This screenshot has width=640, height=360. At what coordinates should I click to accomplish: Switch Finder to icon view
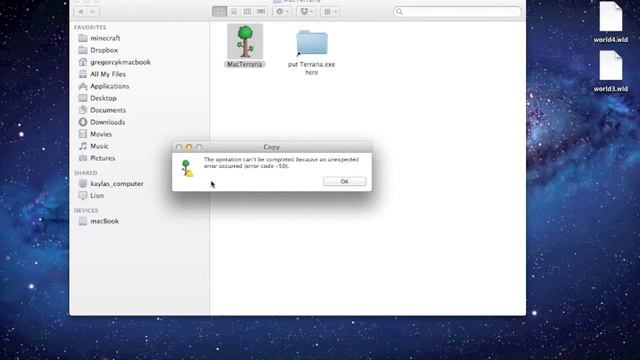(220, 11)
